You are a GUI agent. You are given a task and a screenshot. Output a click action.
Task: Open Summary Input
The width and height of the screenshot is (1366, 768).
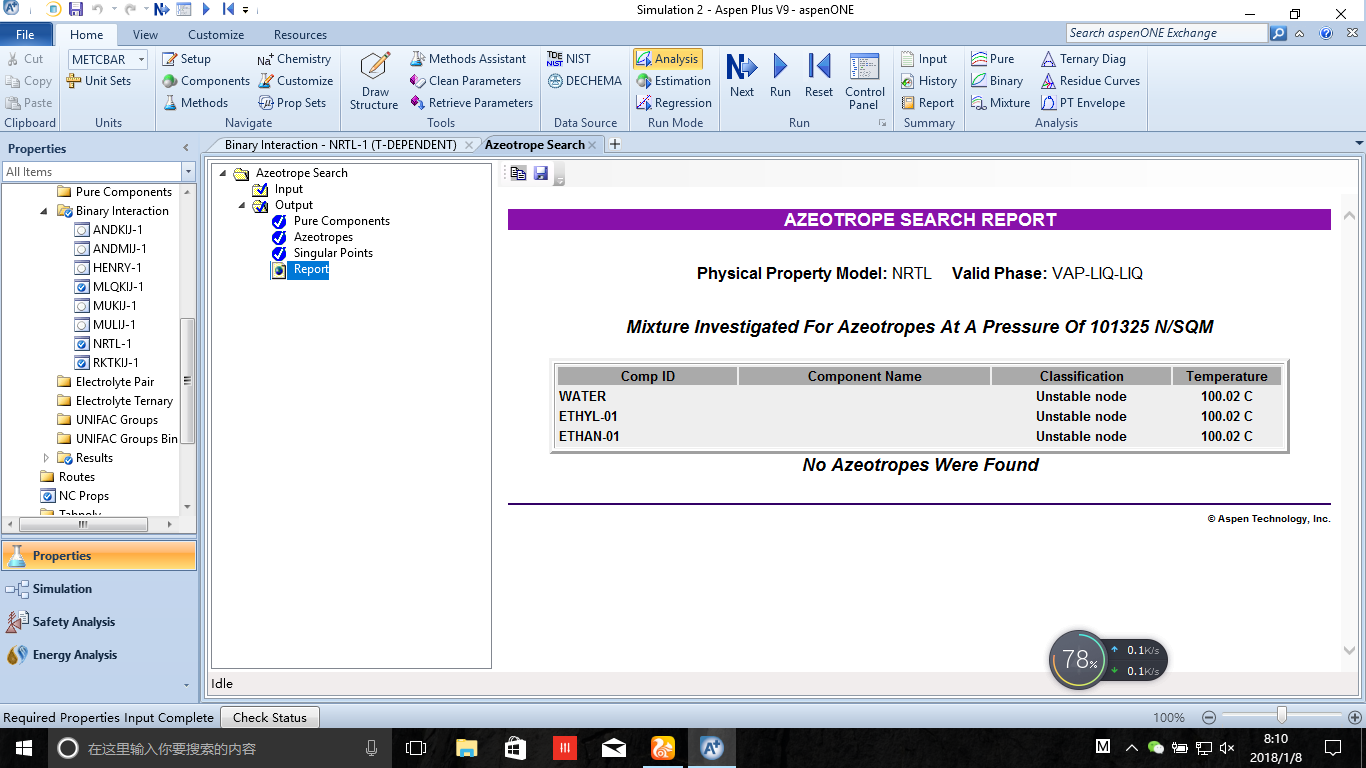923,59
